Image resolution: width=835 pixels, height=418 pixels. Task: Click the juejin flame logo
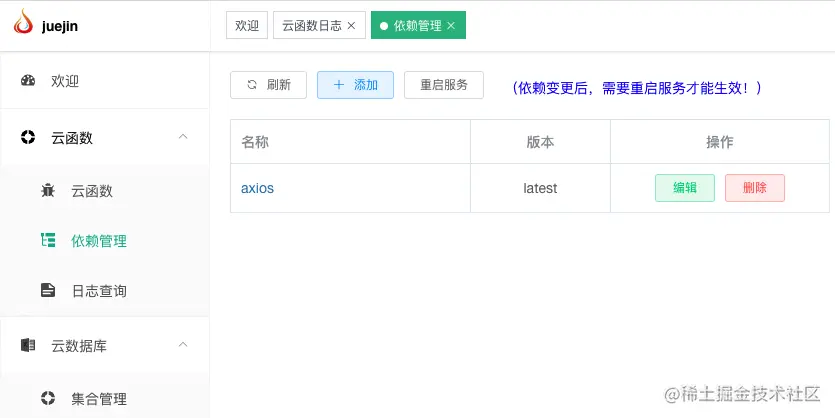(x=23, y=22)
